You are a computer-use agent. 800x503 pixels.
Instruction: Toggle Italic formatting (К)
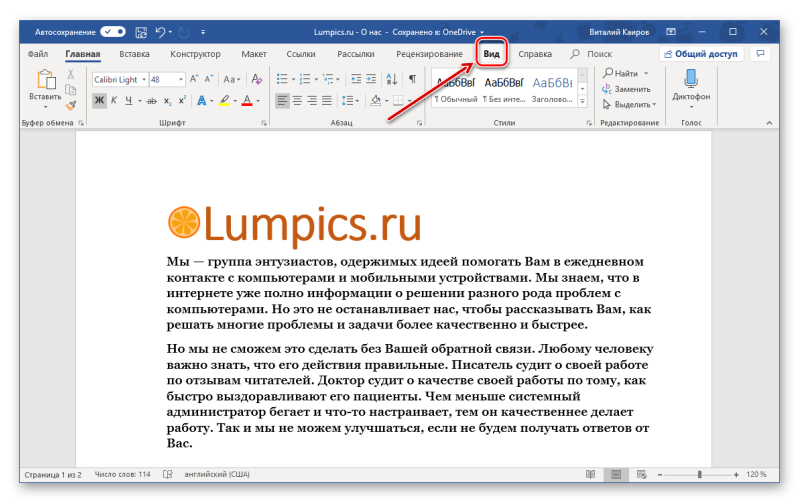pos(114,100)
